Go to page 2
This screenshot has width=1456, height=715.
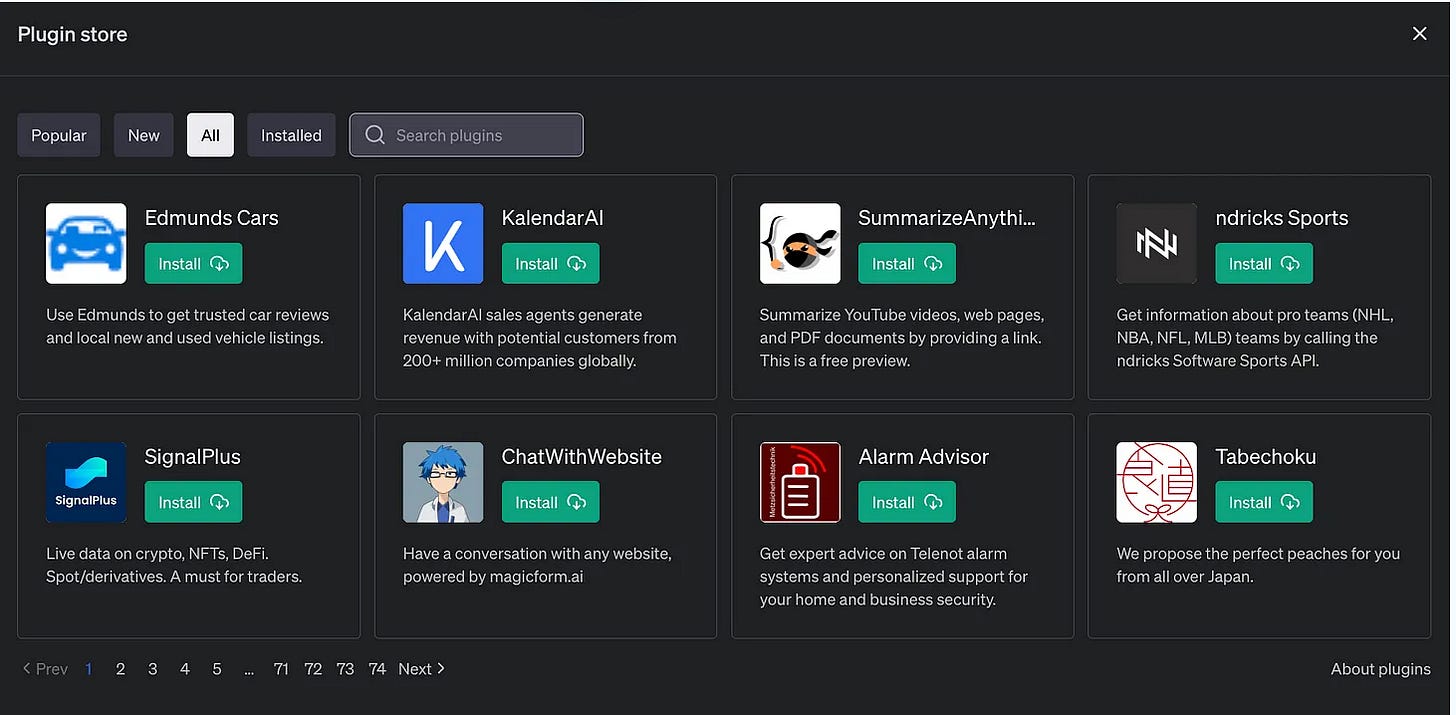(x=120, y=669)
